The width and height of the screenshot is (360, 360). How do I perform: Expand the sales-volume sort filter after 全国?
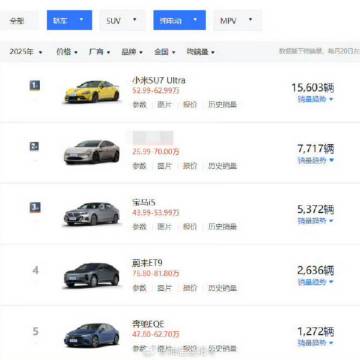click(200, 52)
